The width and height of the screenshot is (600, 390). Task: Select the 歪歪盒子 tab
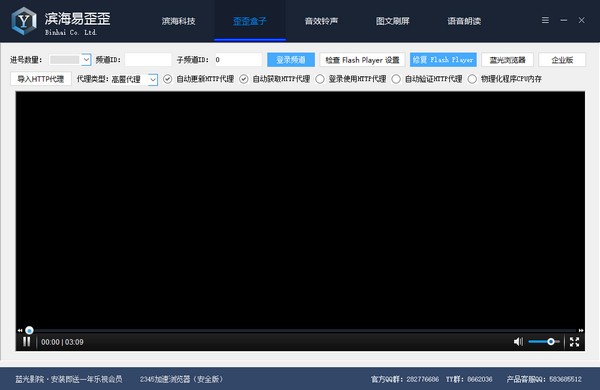[x=250, y=21]
